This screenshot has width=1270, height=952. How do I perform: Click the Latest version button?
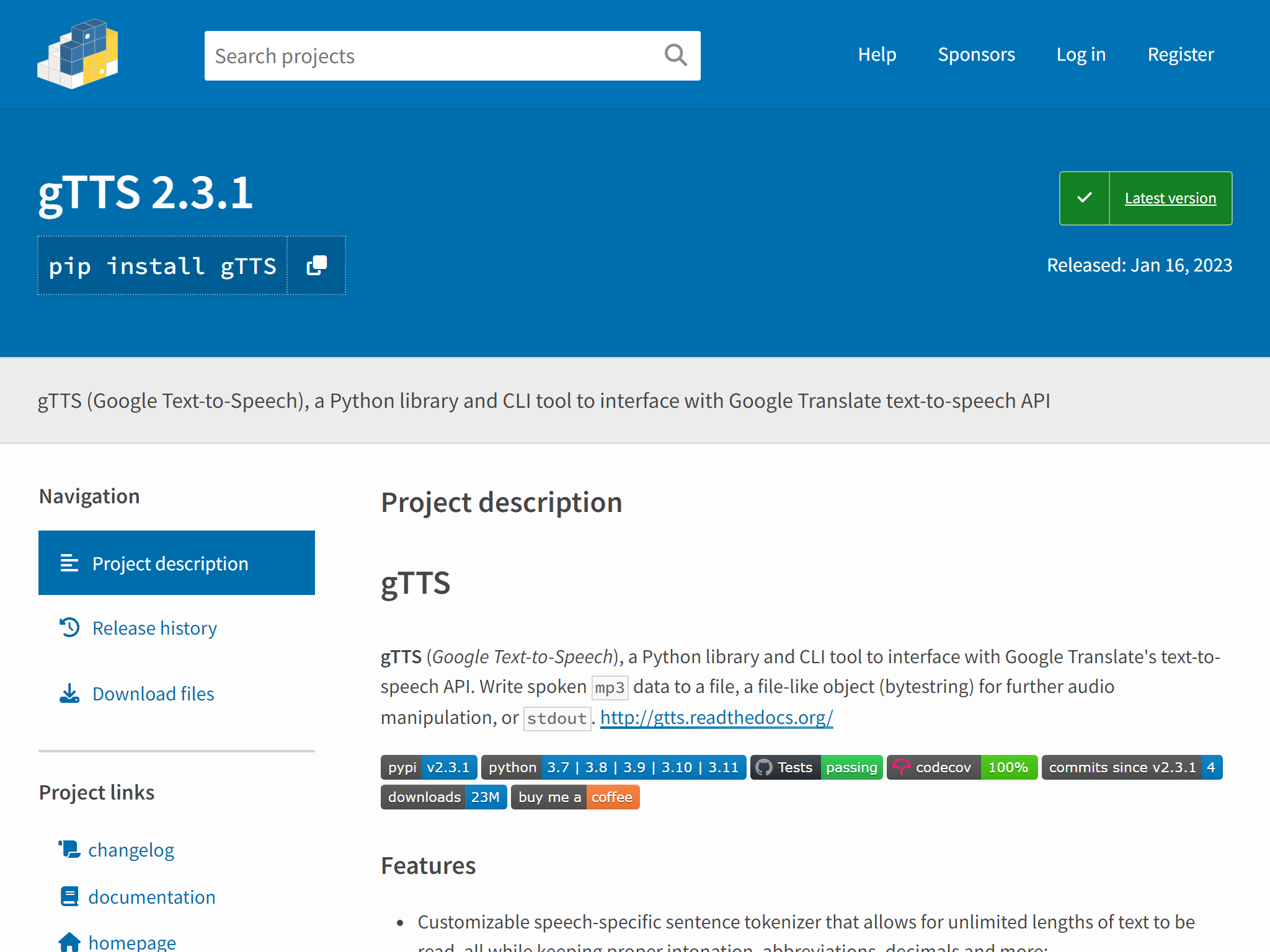[1145, 198]
